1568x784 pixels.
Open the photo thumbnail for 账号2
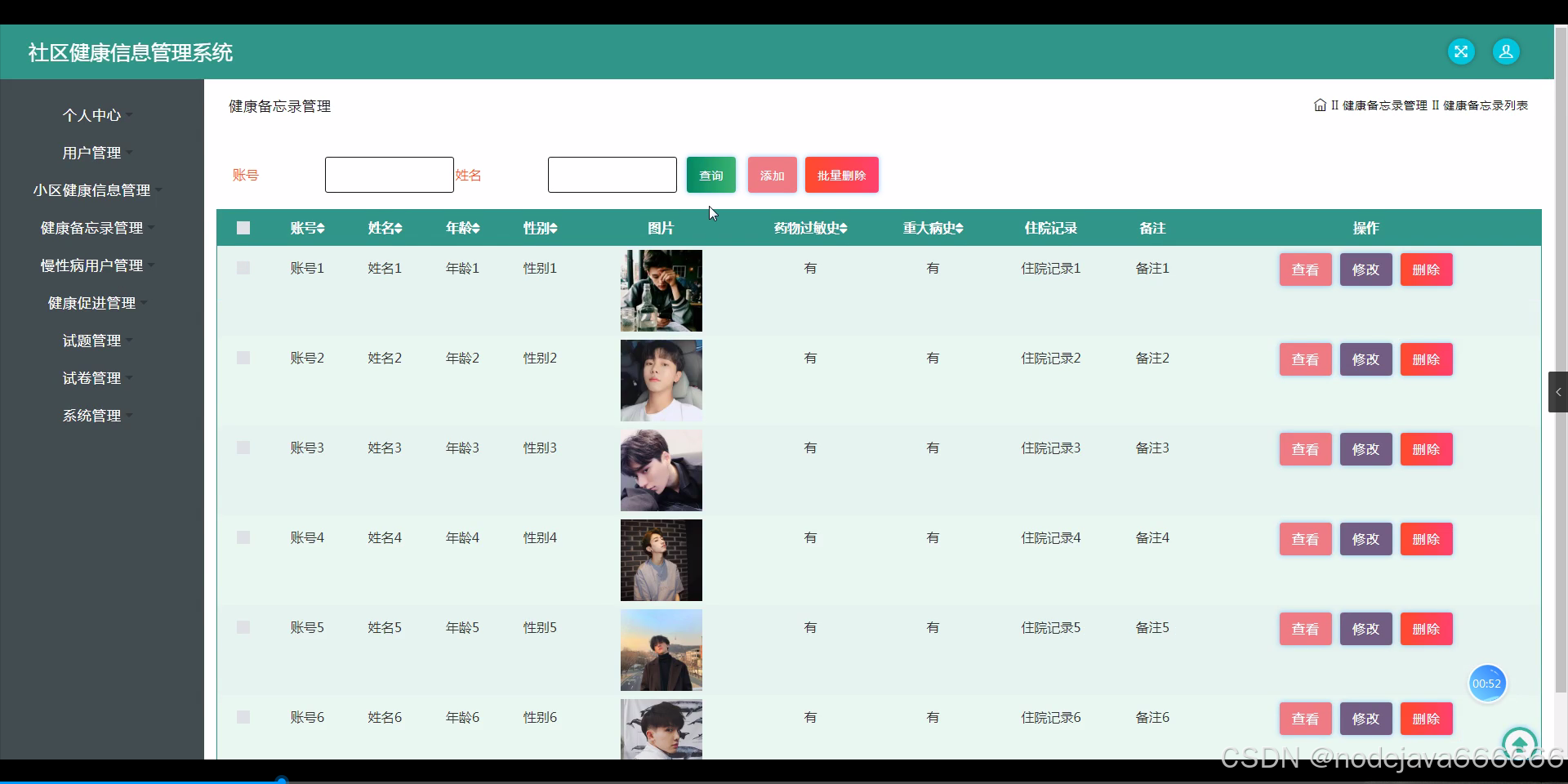coord(661,381)
